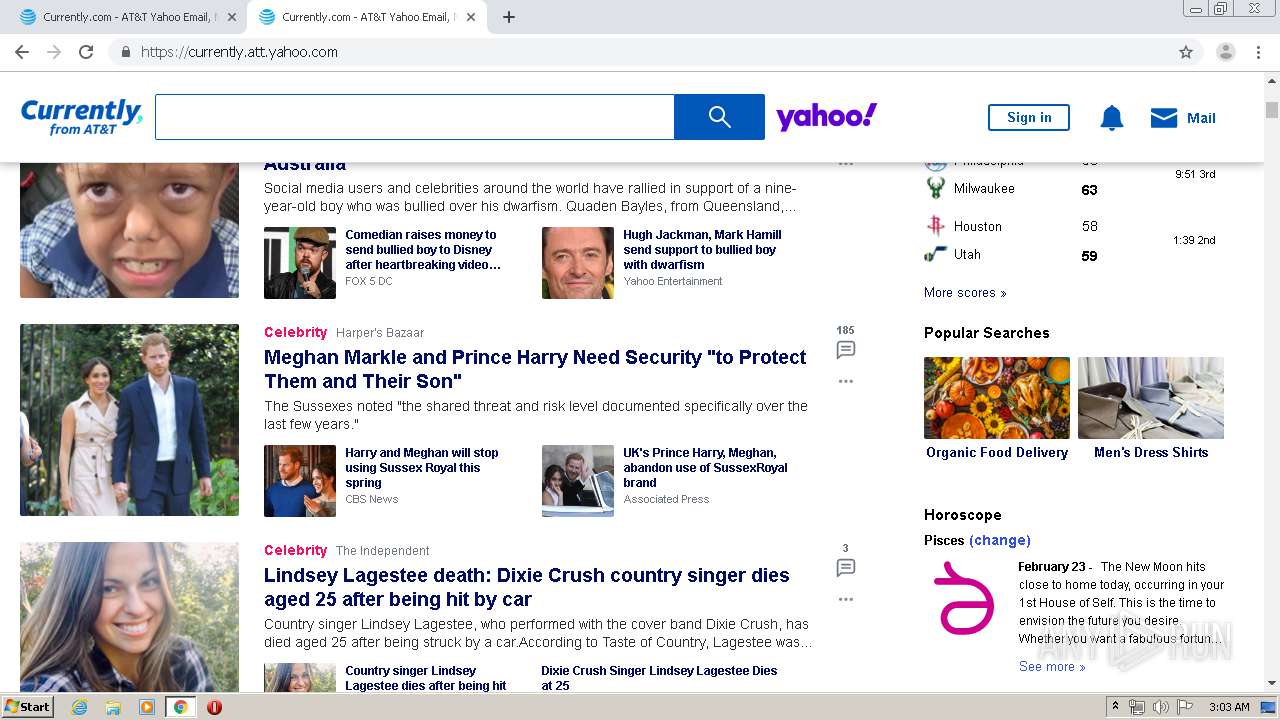Image resolution: width=1280 pixels, height=720 pixels.
Task: Open Internet Explorer from taskbar
Action: [x=80, y=707]
